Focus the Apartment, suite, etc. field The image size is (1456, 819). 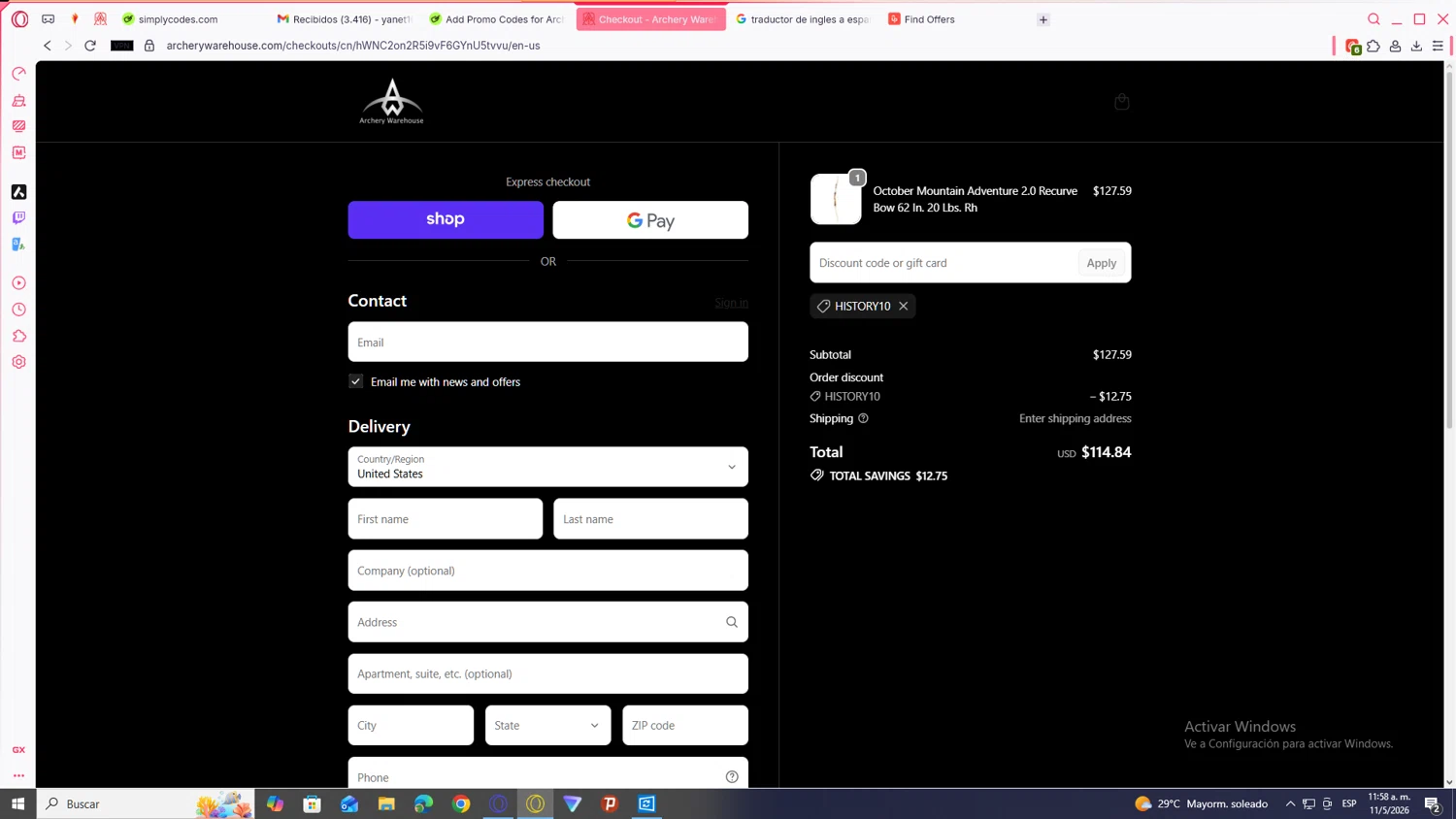tap(547, 673)
